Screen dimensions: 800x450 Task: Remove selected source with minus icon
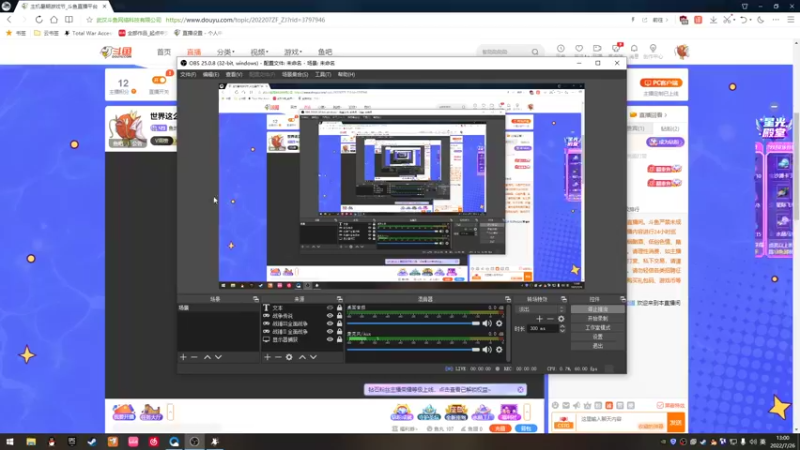pos(278,357)
